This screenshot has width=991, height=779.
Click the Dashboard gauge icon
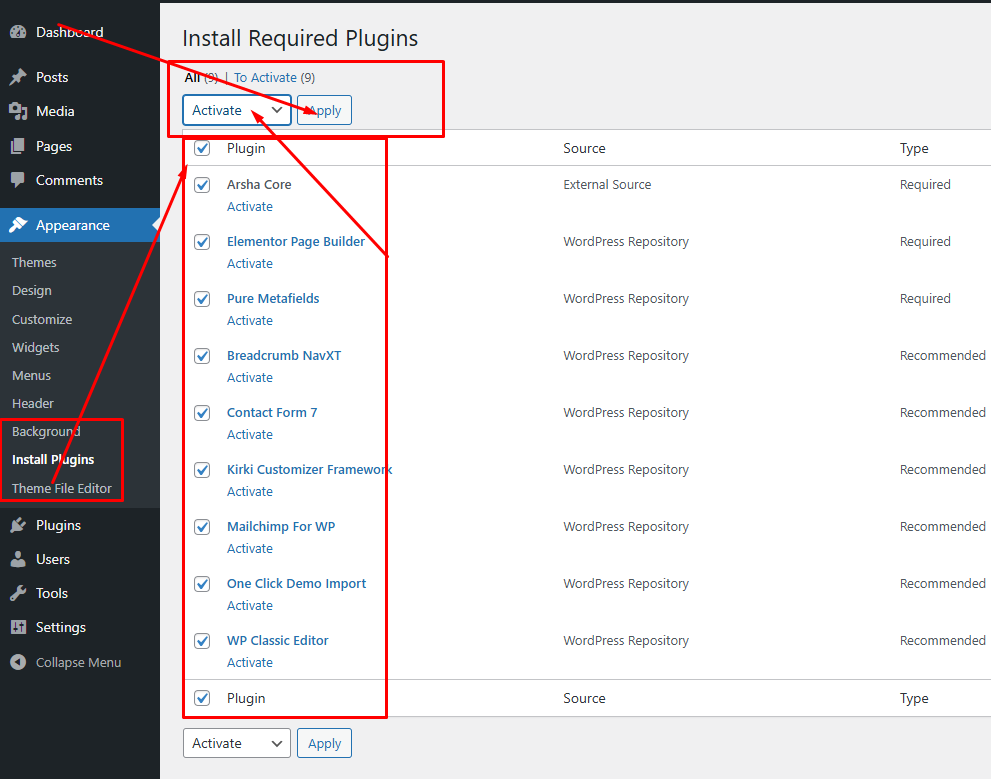(18, 32)
